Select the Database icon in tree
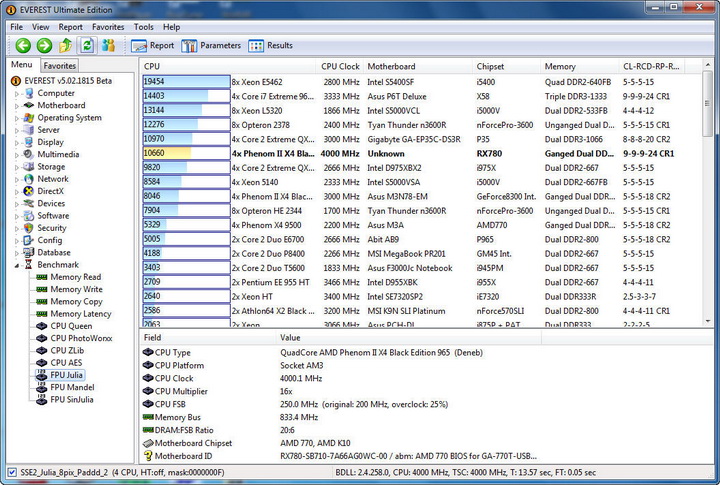Screen dimensions: 720x485 28,253
